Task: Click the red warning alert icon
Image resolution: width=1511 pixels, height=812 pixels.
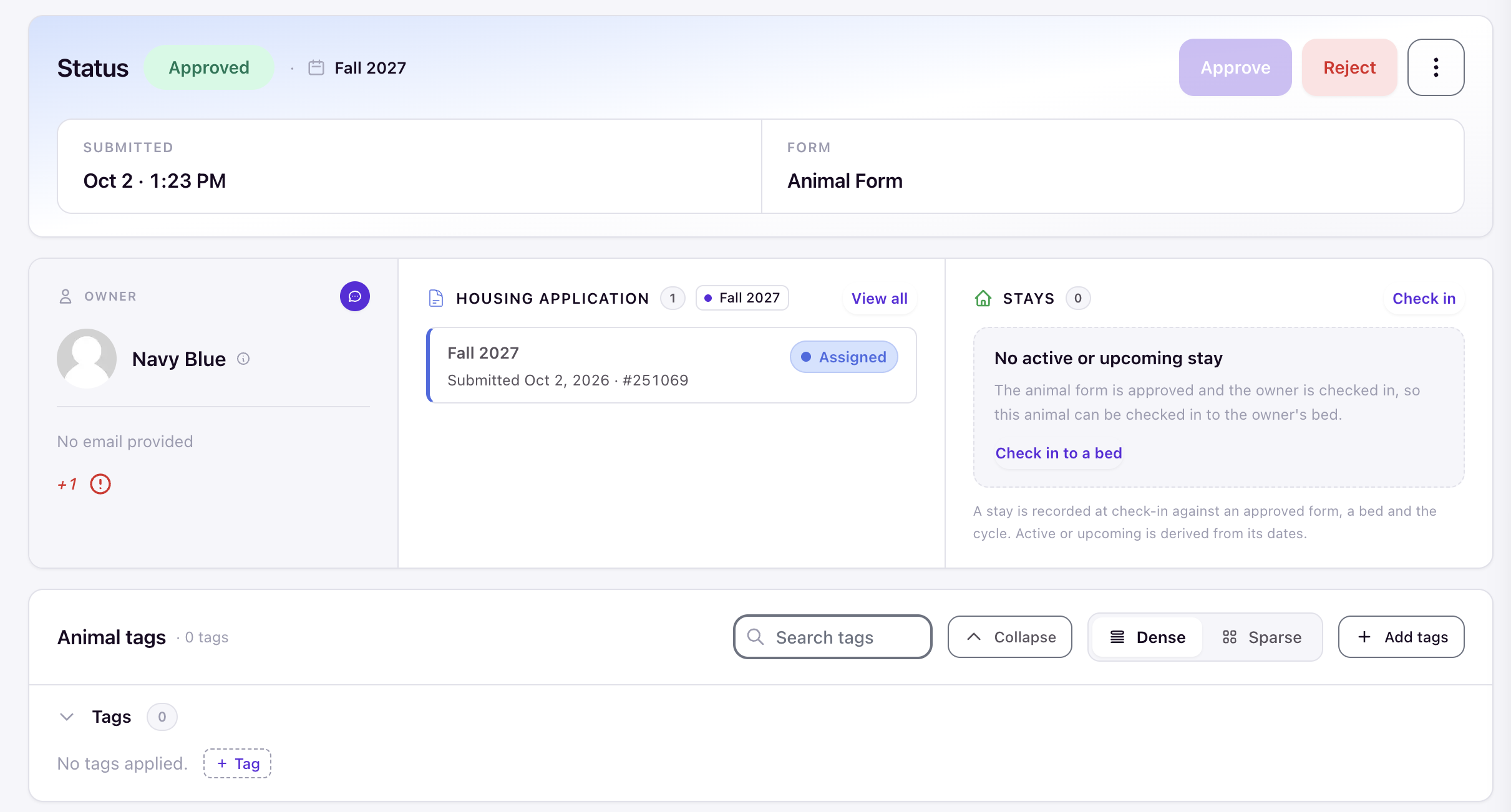Action: click(x=100, y=484)
